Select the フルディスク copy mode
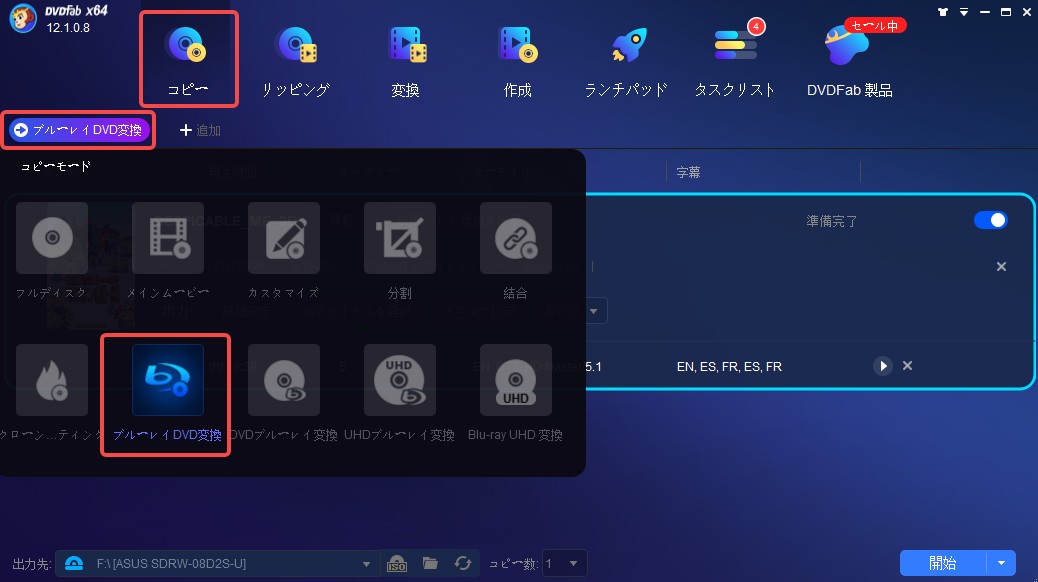Image resolution: width=1038 pixels, height=582 pixels. click(51, 238)
